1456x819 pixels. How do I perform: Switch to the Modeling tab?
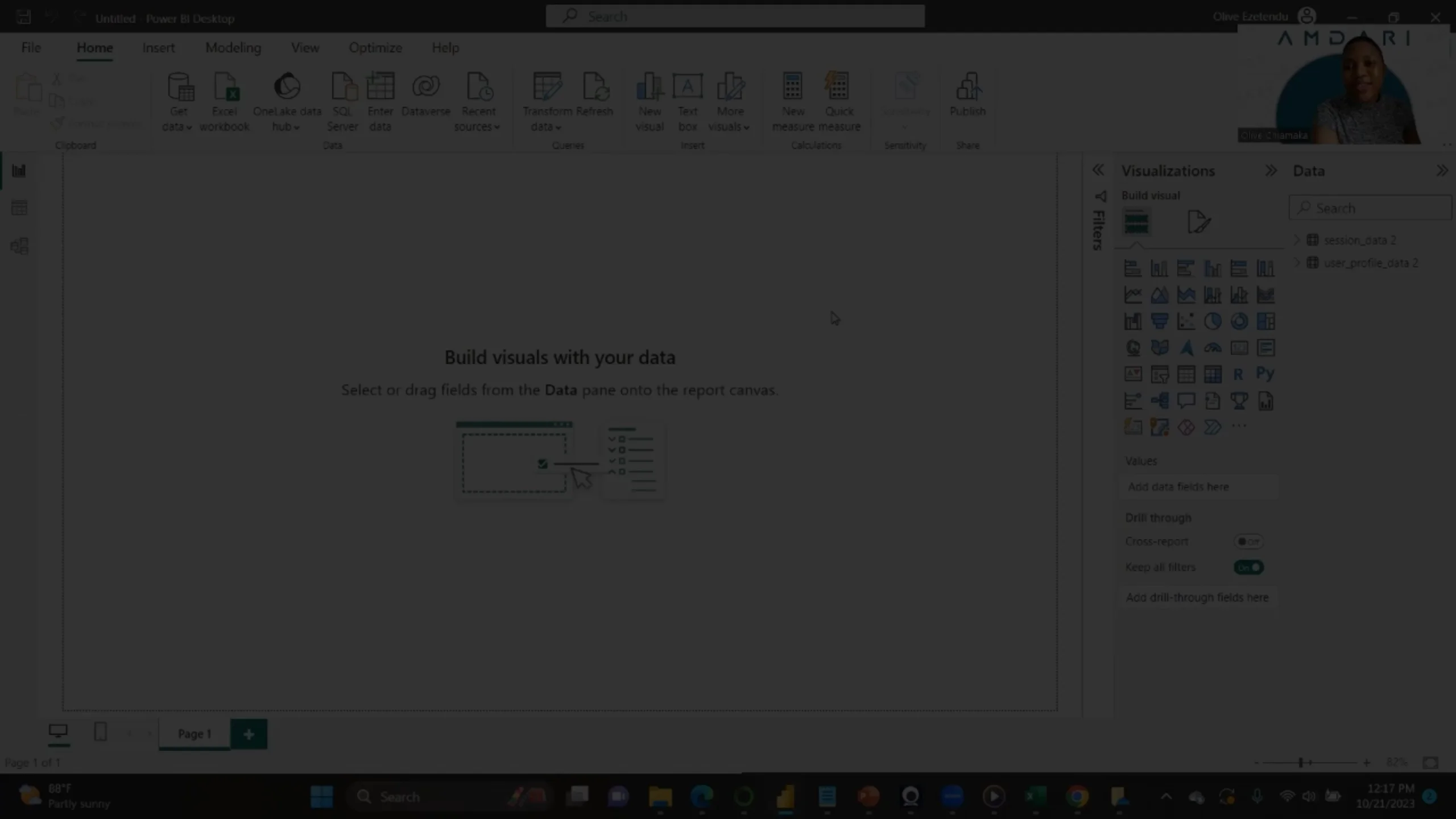[x=233, y=48]
